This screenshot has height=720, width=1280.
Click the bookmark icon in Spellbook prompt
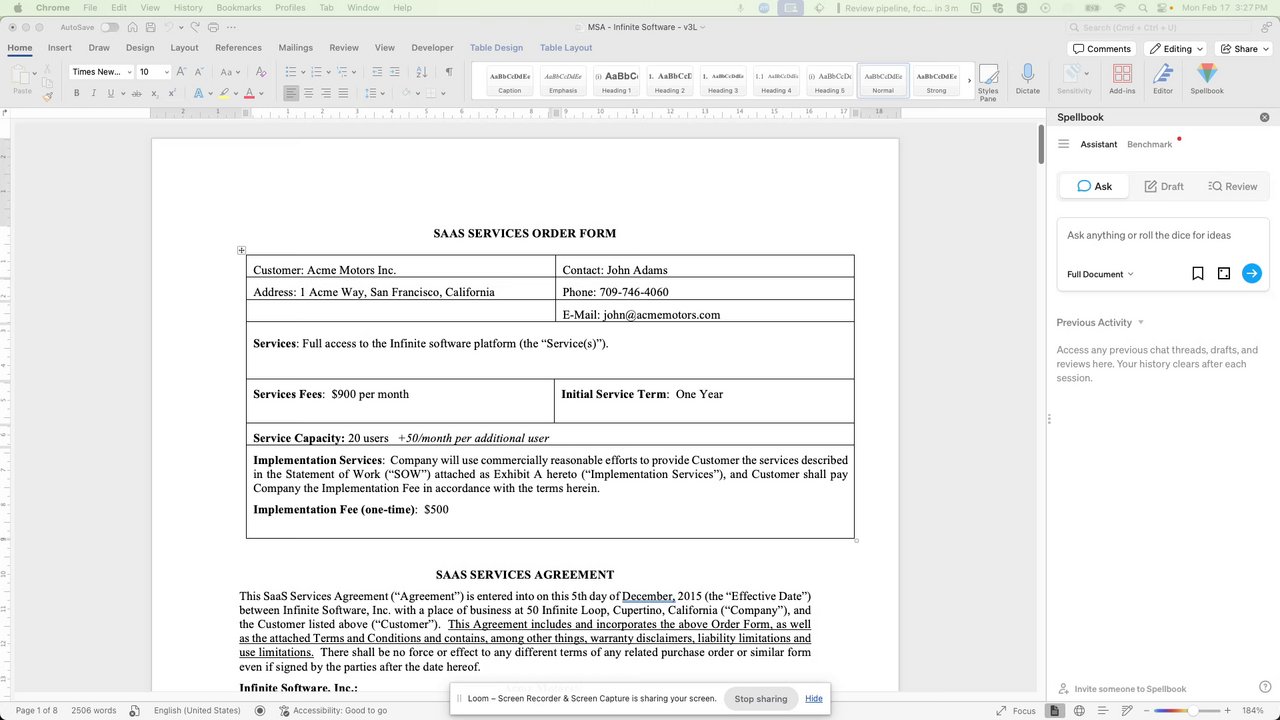click(x=1198, y=273)
